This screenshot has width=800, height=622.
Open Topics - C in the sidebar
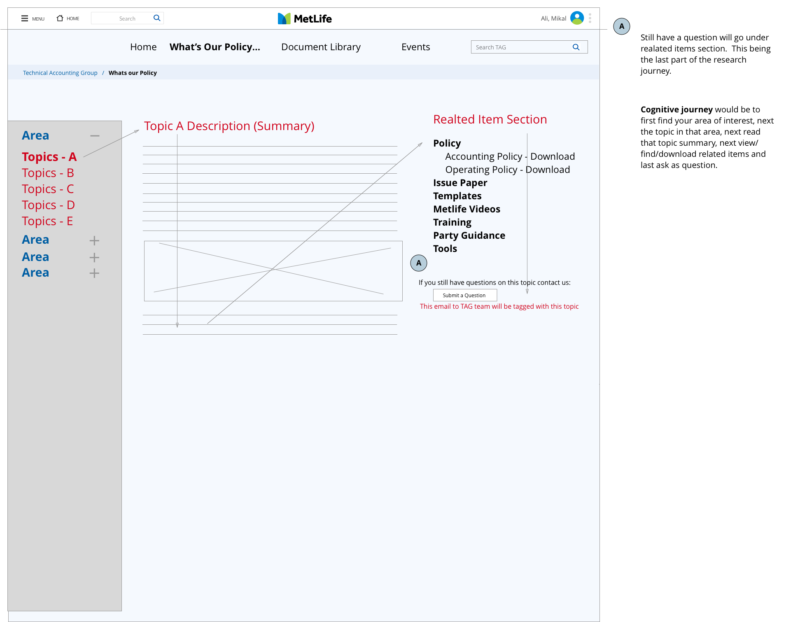tap(48, 189)
